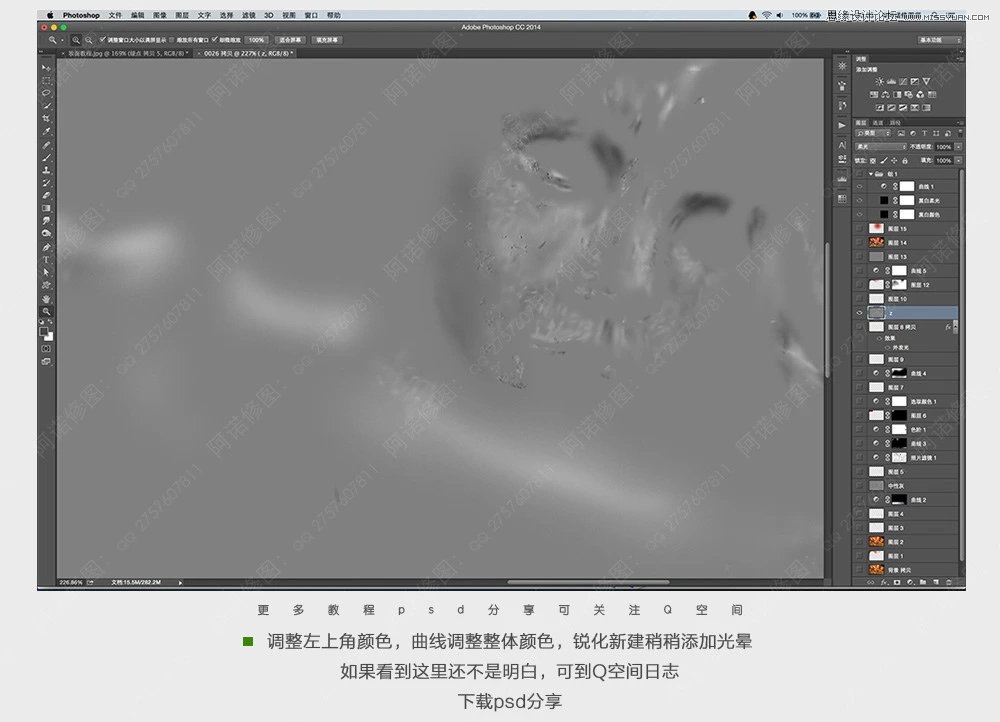Open the status bar info arrow menu
Viewport: 1000px width, 722px height.
coord(180,582)
